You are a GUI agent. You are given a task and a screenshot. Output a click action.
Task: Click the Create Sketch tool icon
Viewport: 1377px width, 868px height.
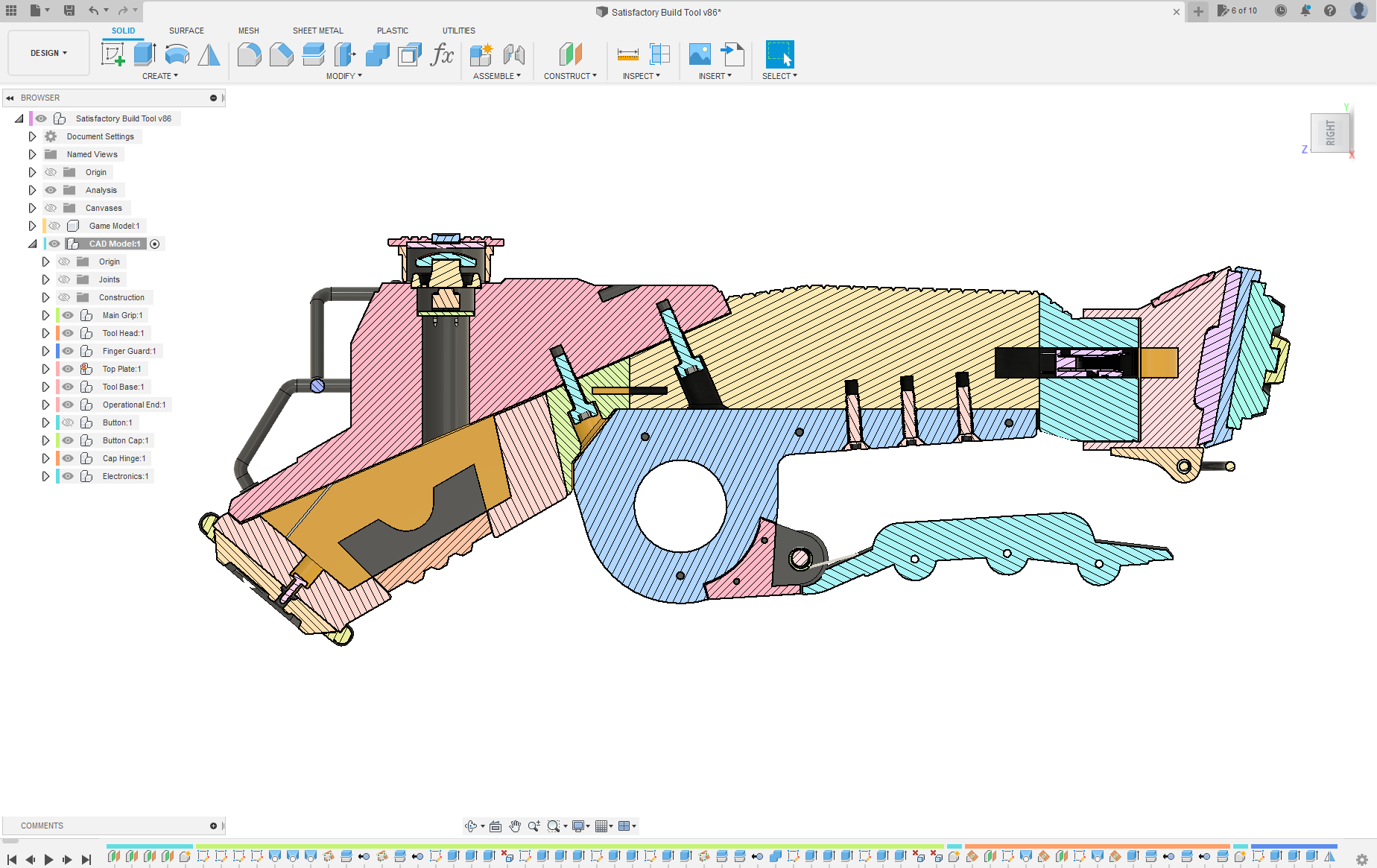(x=113, y=54)
